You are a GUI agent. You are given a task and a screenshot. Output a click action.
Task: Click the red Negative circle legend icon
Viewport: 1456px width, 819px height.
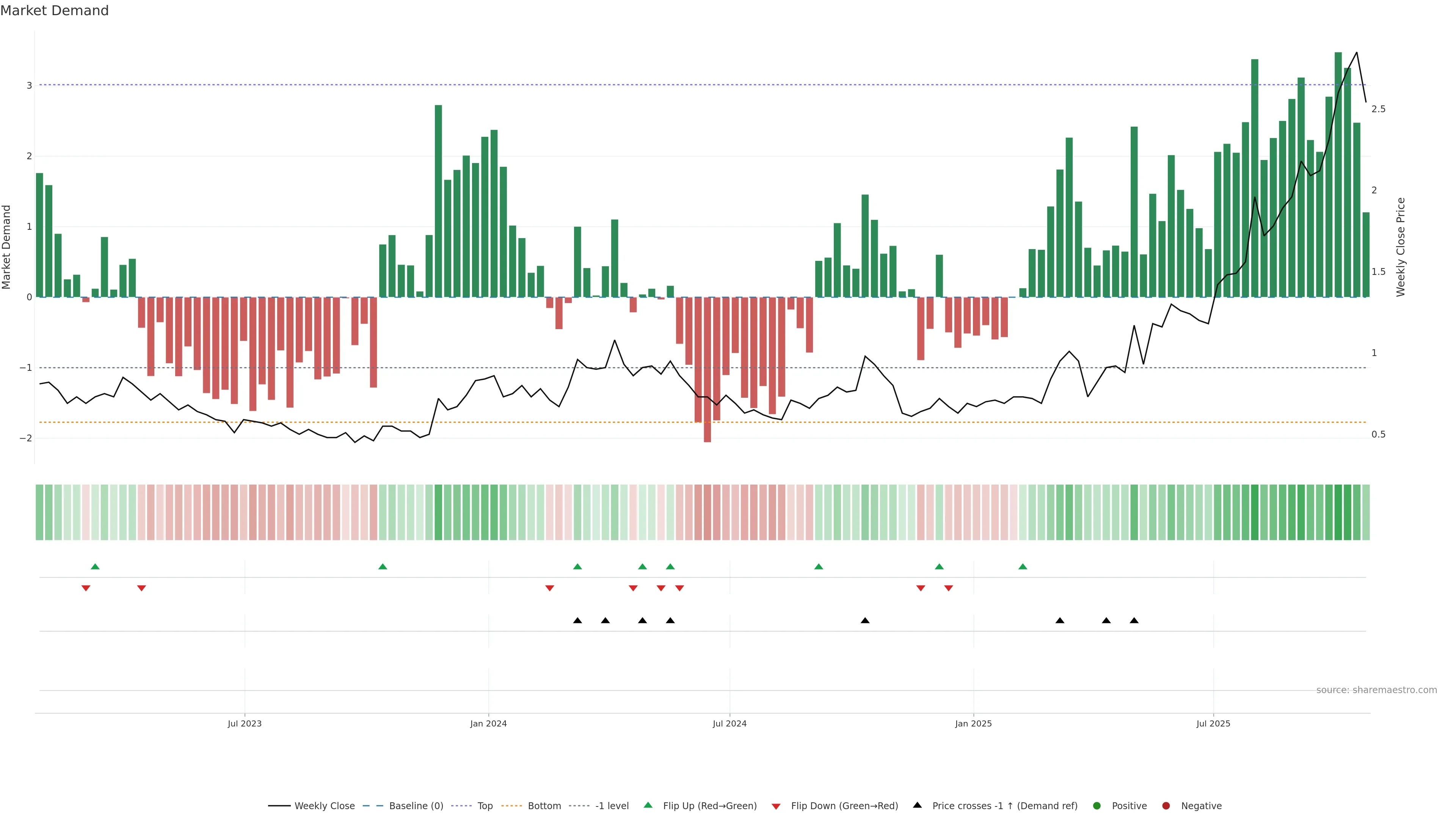coord(1166,806)
